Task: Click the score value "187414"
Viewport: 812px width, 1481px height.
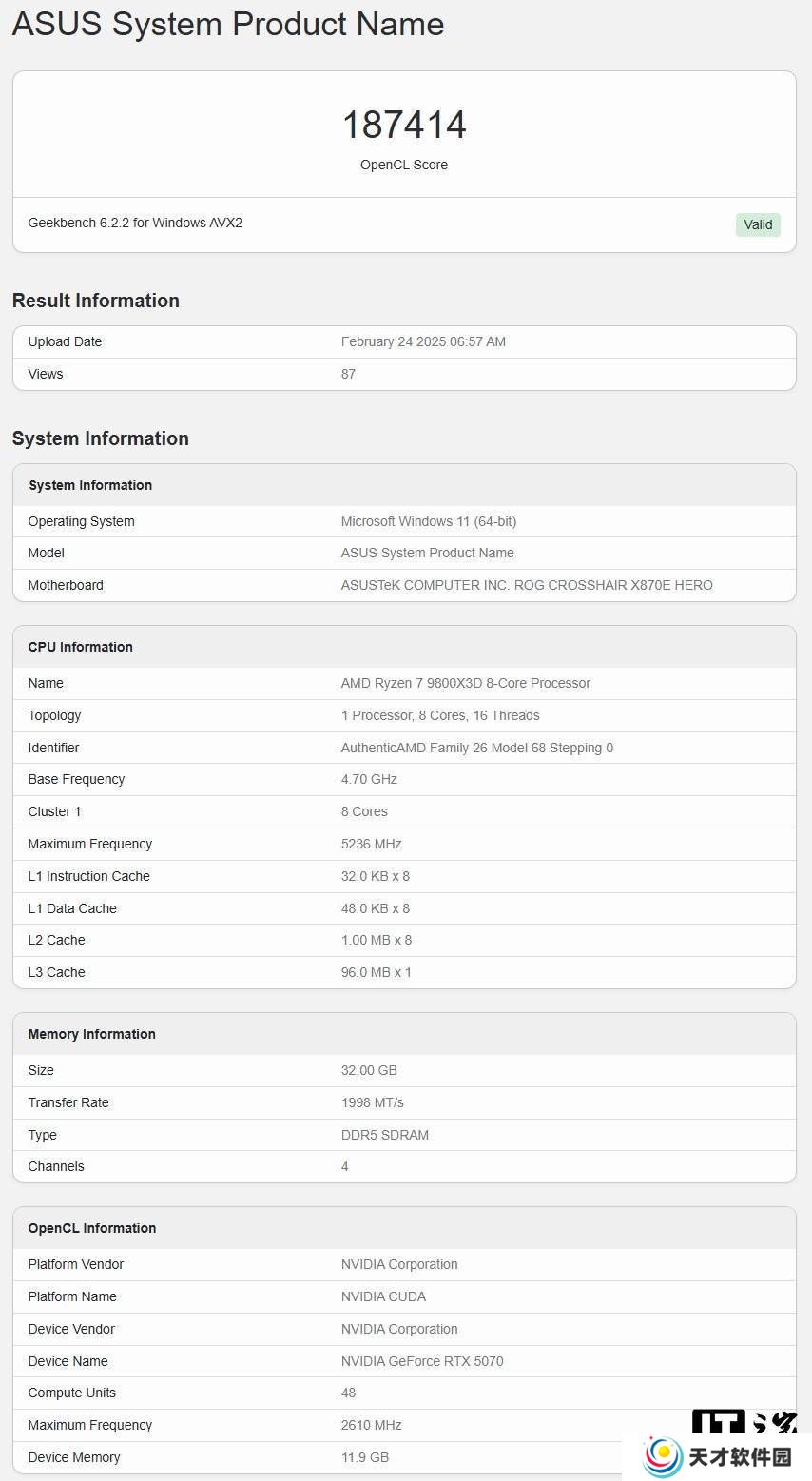Action: 404,125
